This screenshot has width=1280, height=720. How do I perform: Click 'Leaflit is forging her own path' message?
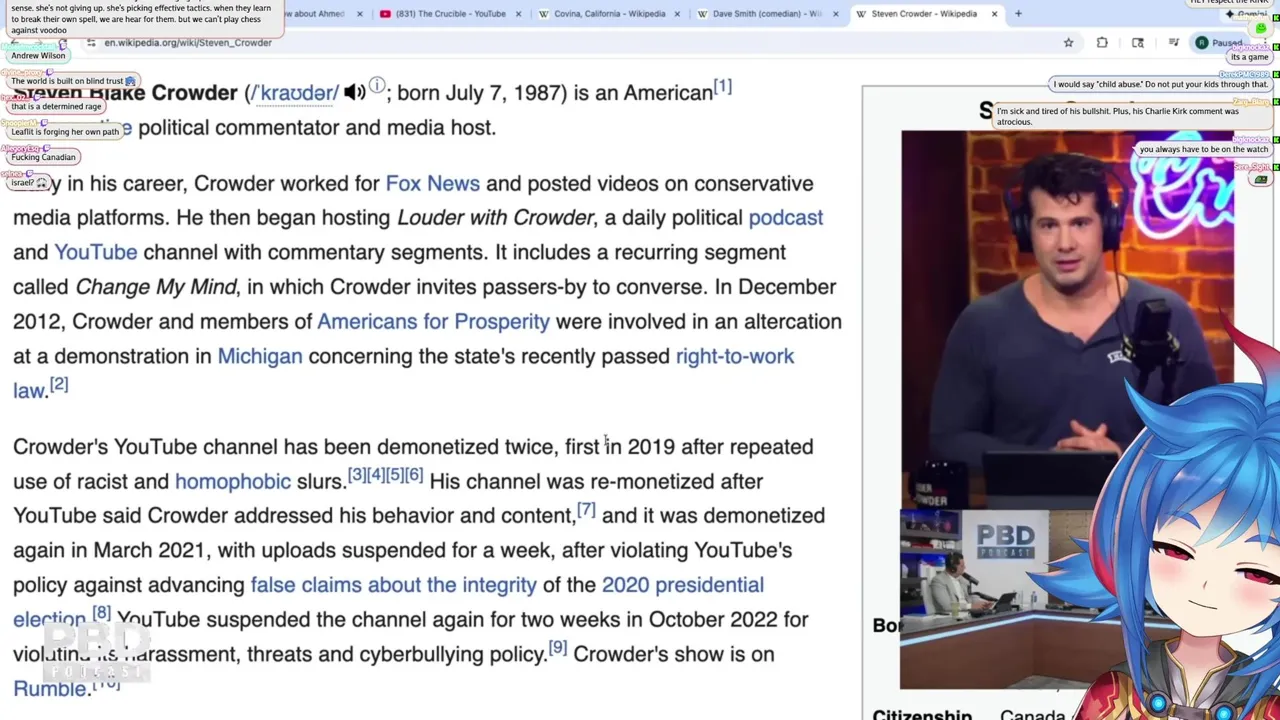click(65, 132)
